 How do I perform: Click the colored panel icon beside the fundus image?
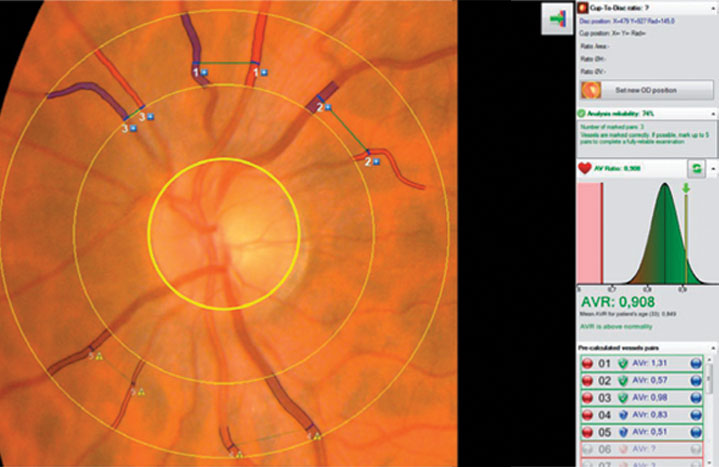click(x=555, y=20)
